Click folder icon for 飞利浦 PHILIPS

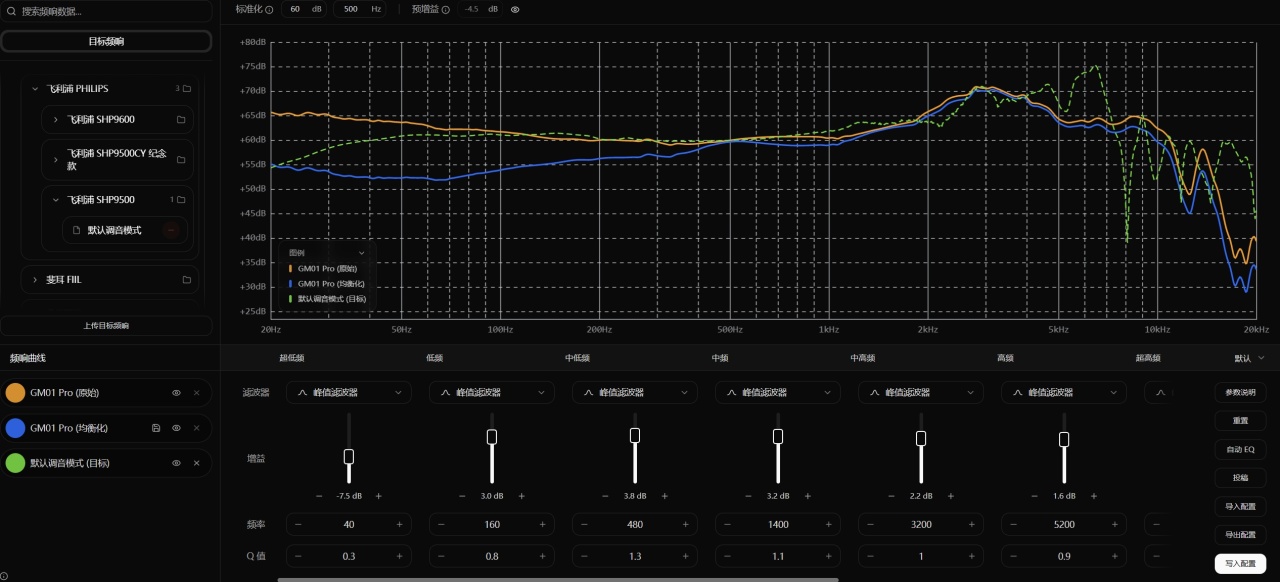click(187, 89)
